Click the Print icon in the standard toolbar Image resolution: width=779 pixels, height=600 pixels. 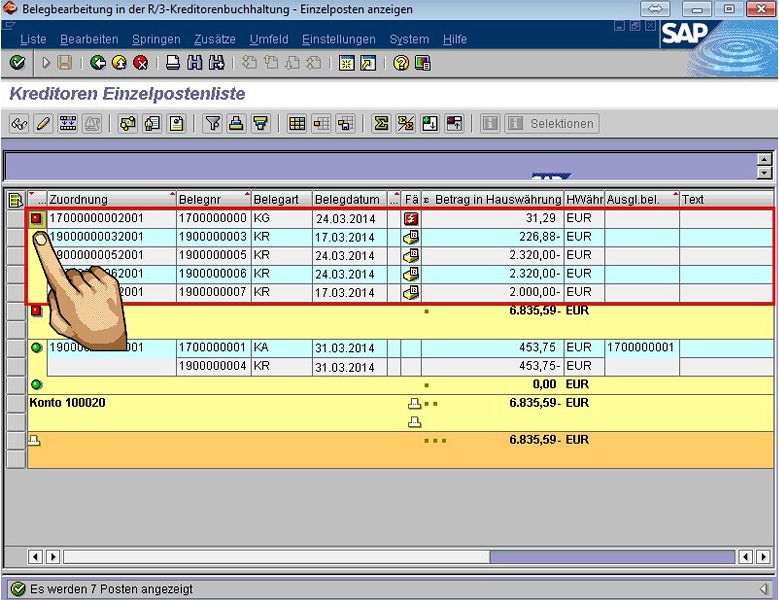click(173, 63)
